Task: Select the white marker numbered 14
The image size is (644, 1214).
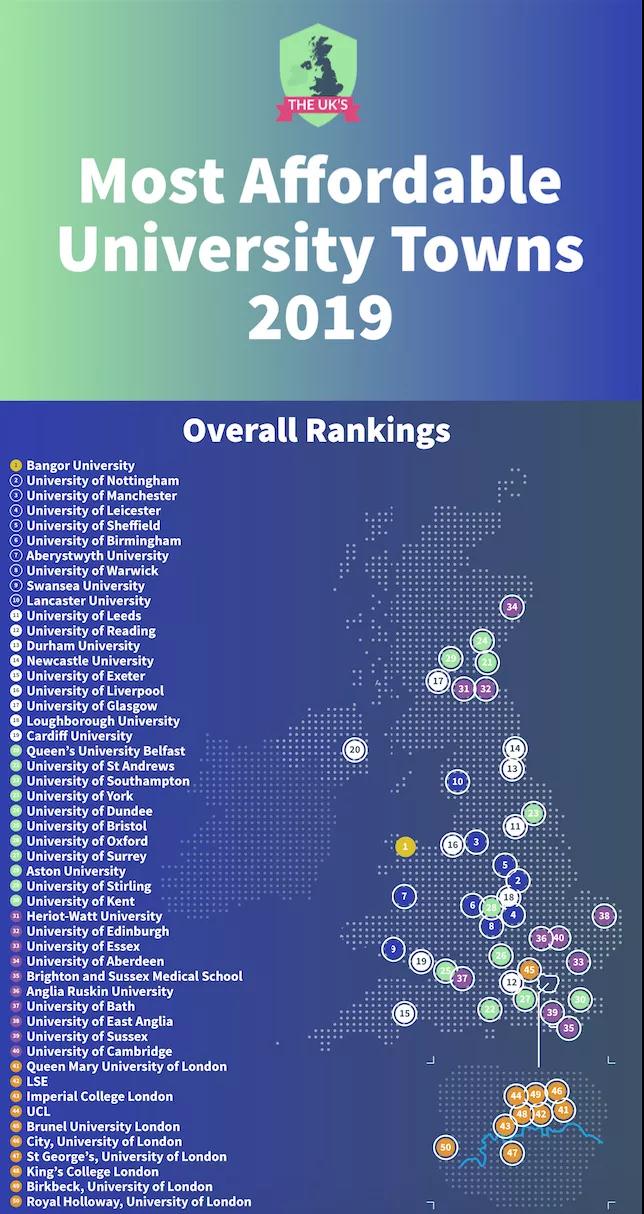Action: coord(514,748)
